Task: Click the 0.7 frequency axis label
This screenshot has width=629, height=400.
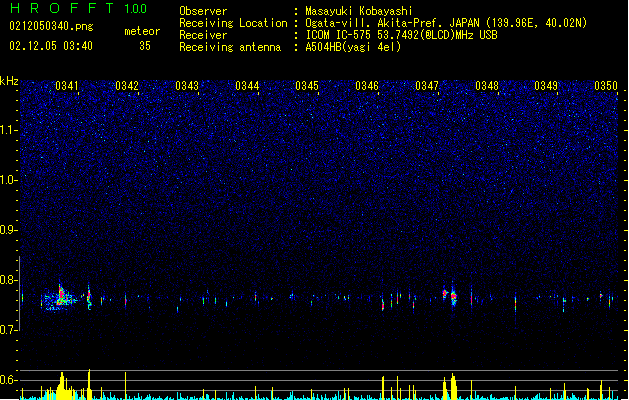Action: click(9, 330)
